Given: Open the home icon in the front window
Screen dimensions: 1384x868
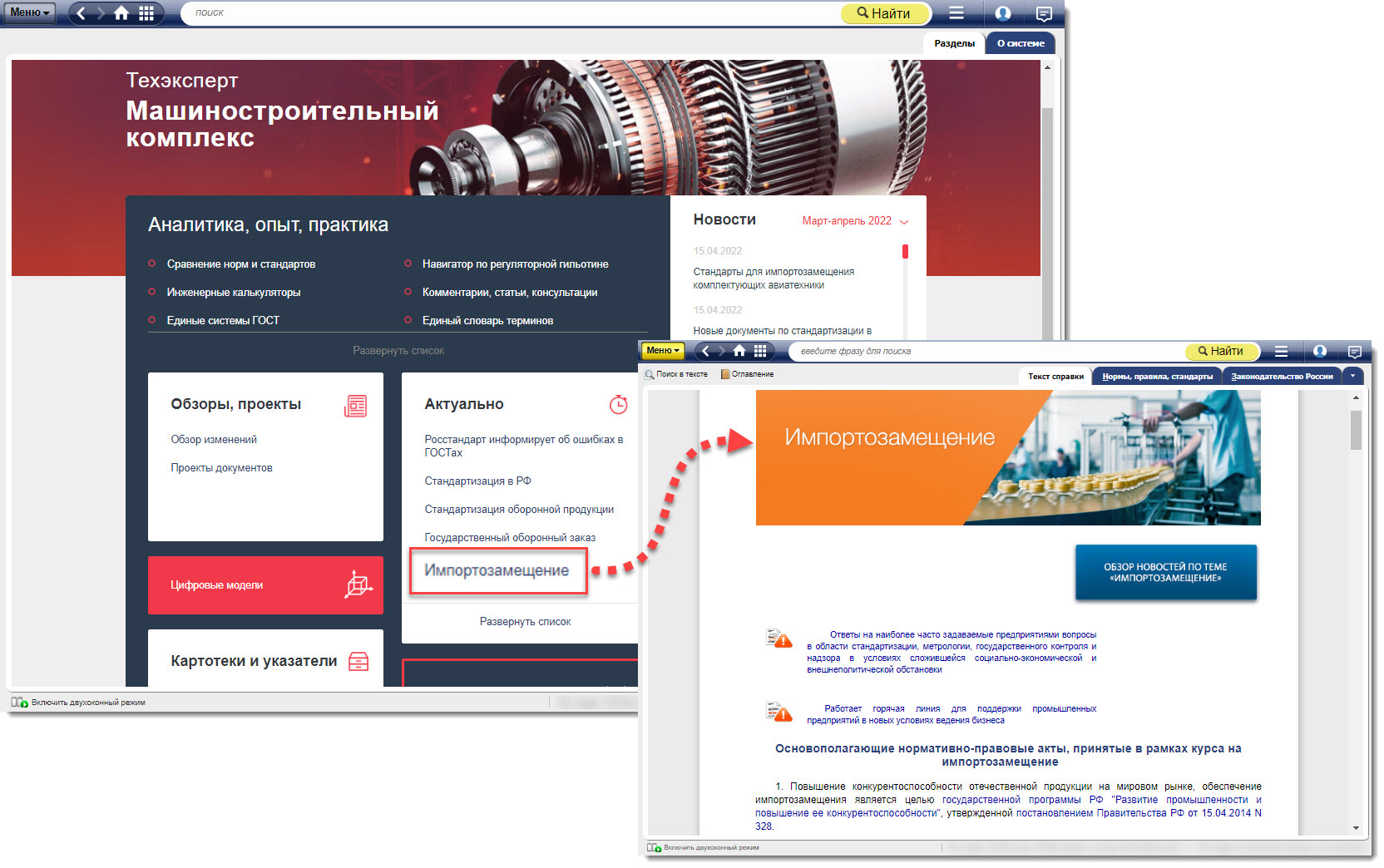Looking at the screenshot, I should tap(739, 351).
